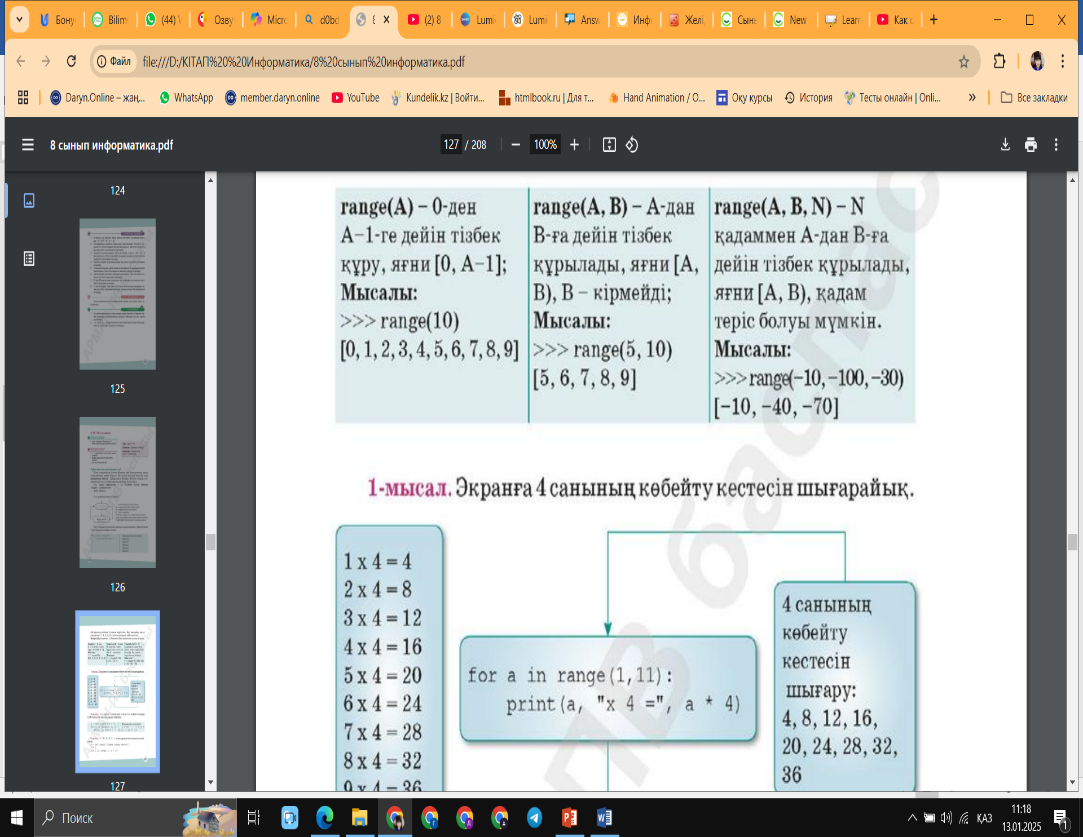Screen dimensions: 1083x837
Task: Open the PDF sidebar menu (hamburger)
Action: pos(28,145)
